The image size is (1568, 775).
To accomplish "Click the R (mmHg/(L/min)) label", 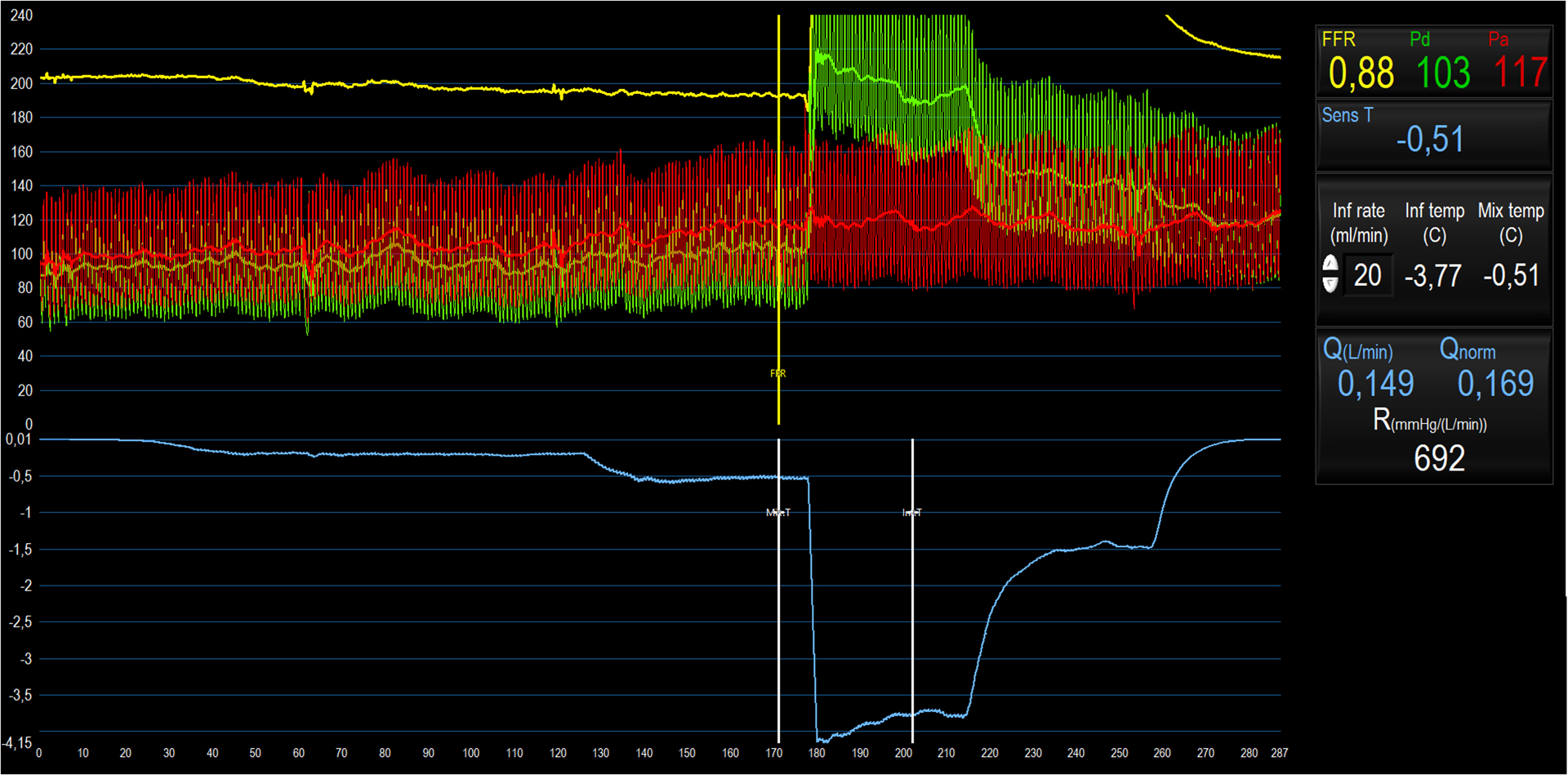I will (x=1430, y=421).
